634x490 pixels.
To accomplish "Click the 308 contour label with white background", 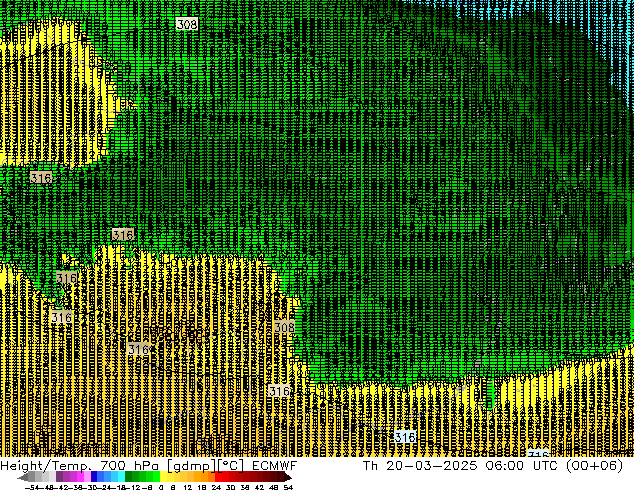I will tap(187, 24).
